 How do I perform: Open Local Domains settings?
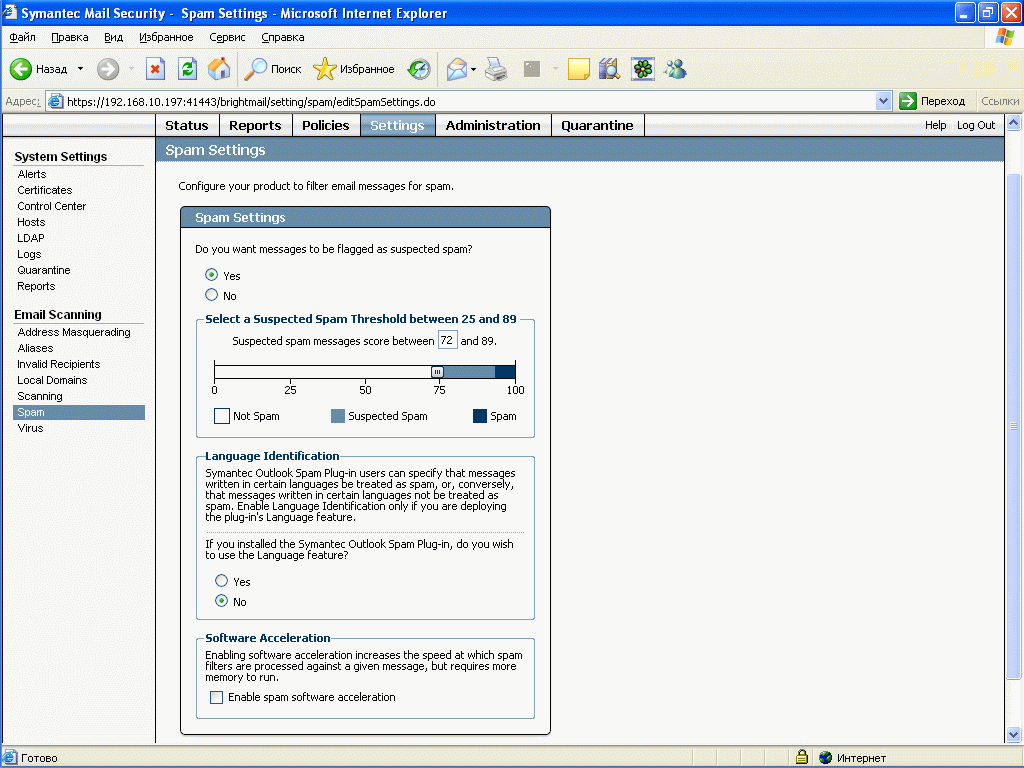[x=52, y=380]
